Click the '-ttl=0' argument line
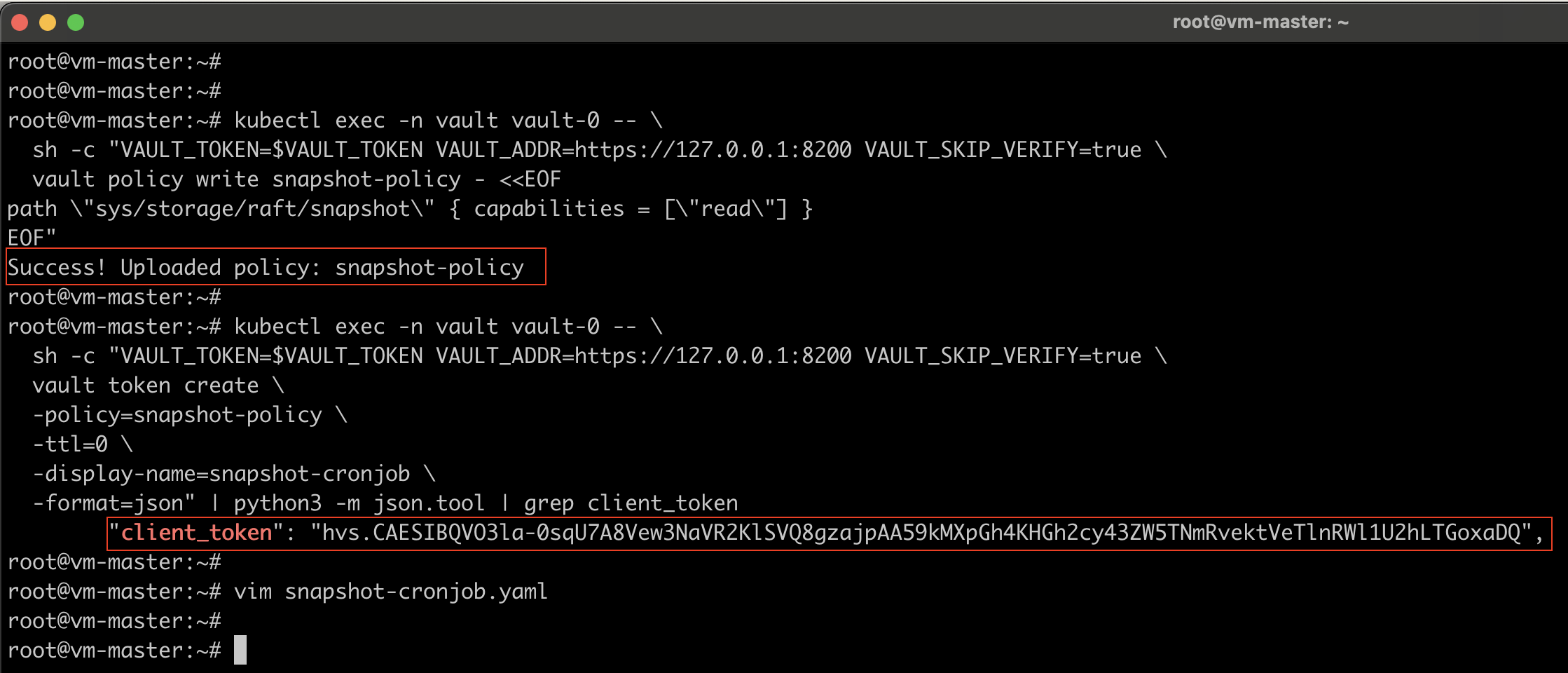This screenshot has width=1568, height=673. [x=70, y=444]
